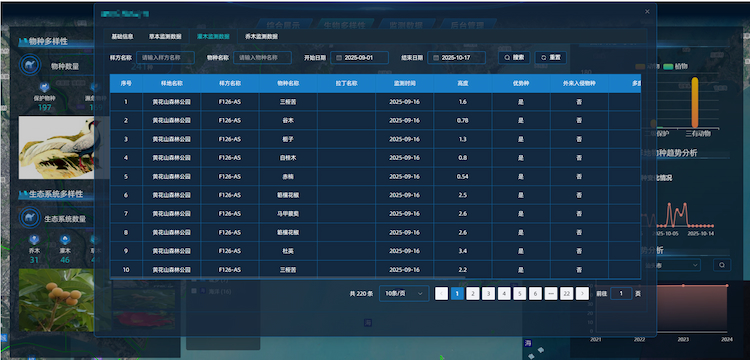Click the fruit plant image thumbnail in background
Viewport: 750px width, 360px height.
57,300
